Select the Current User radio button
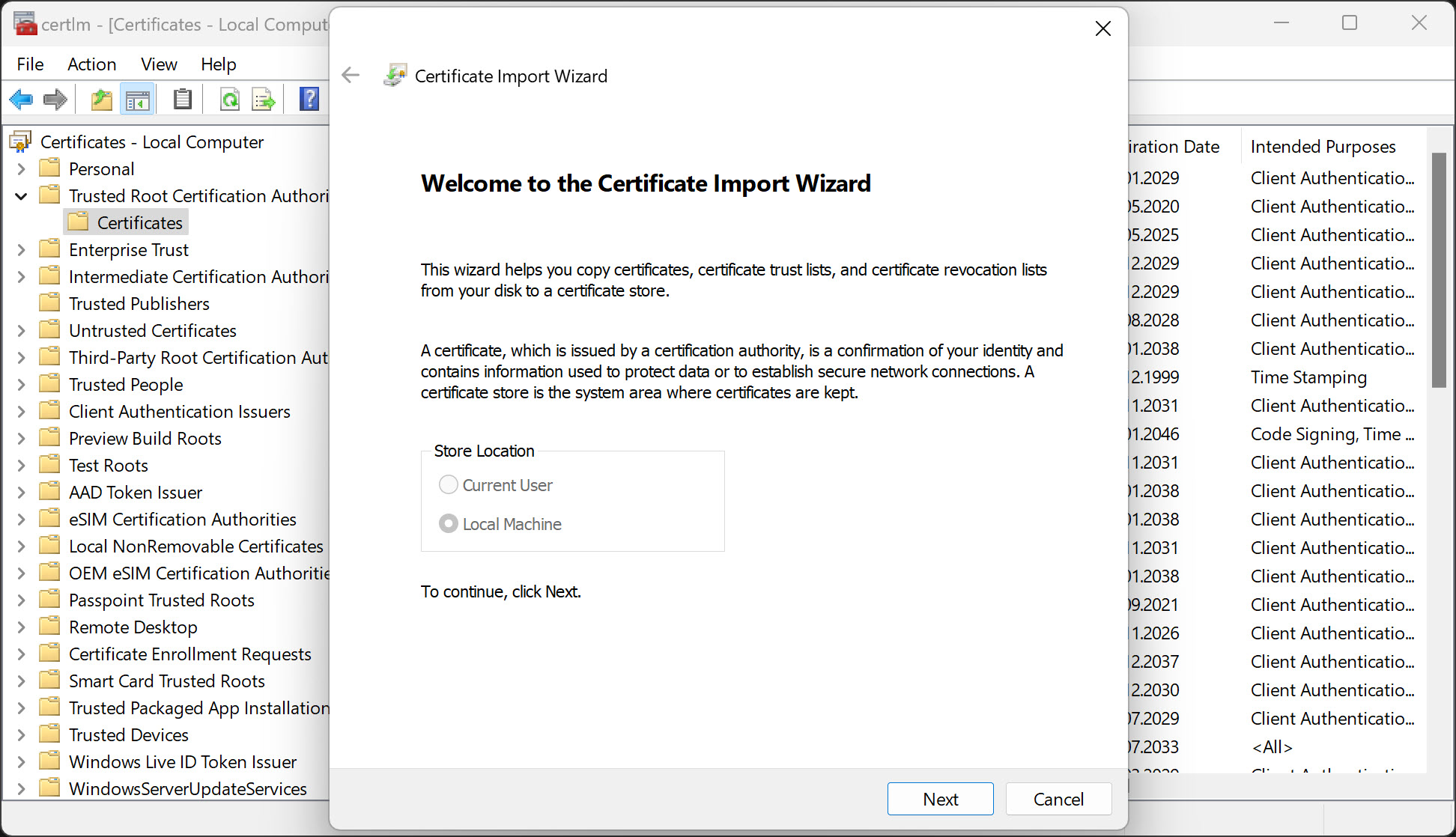The height and width of the screenshot is (837, 1456). point(449,485)
